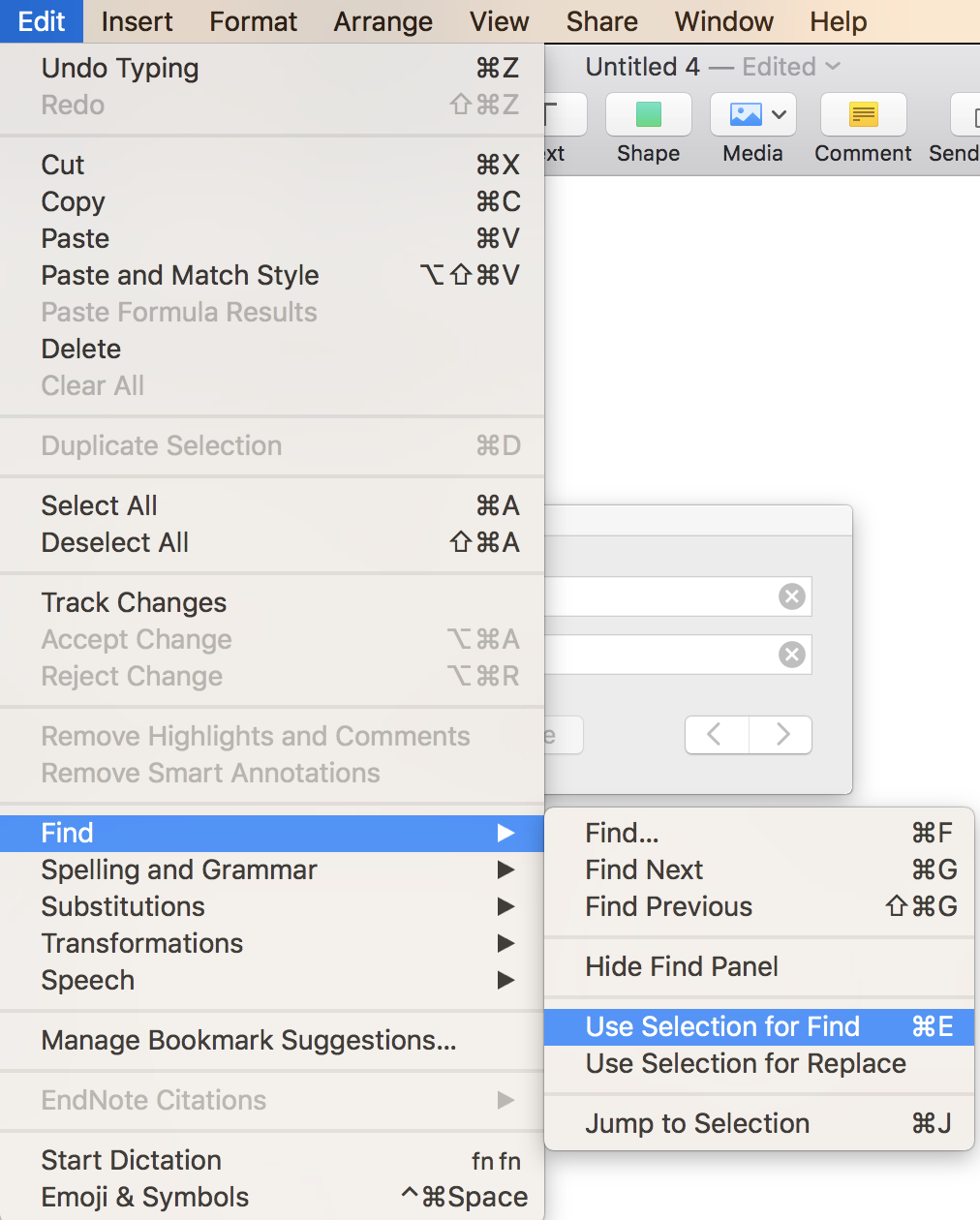Choose Paste and Match Style

pyautogui.click(x=180, y=275)
